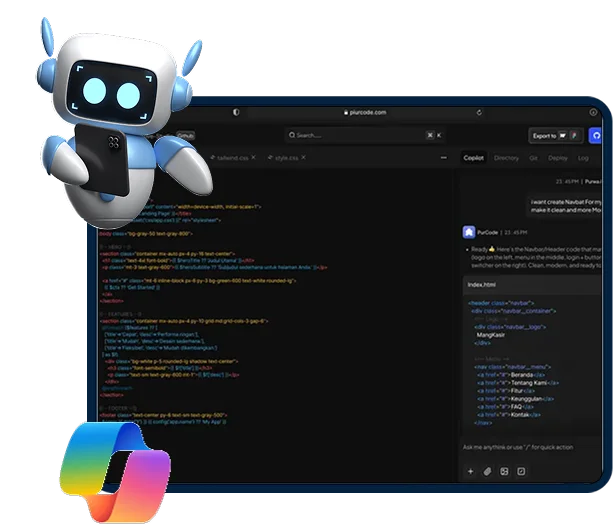Click the slash quick action icon
The image size is (613, 532).
[x=521, y=471]
